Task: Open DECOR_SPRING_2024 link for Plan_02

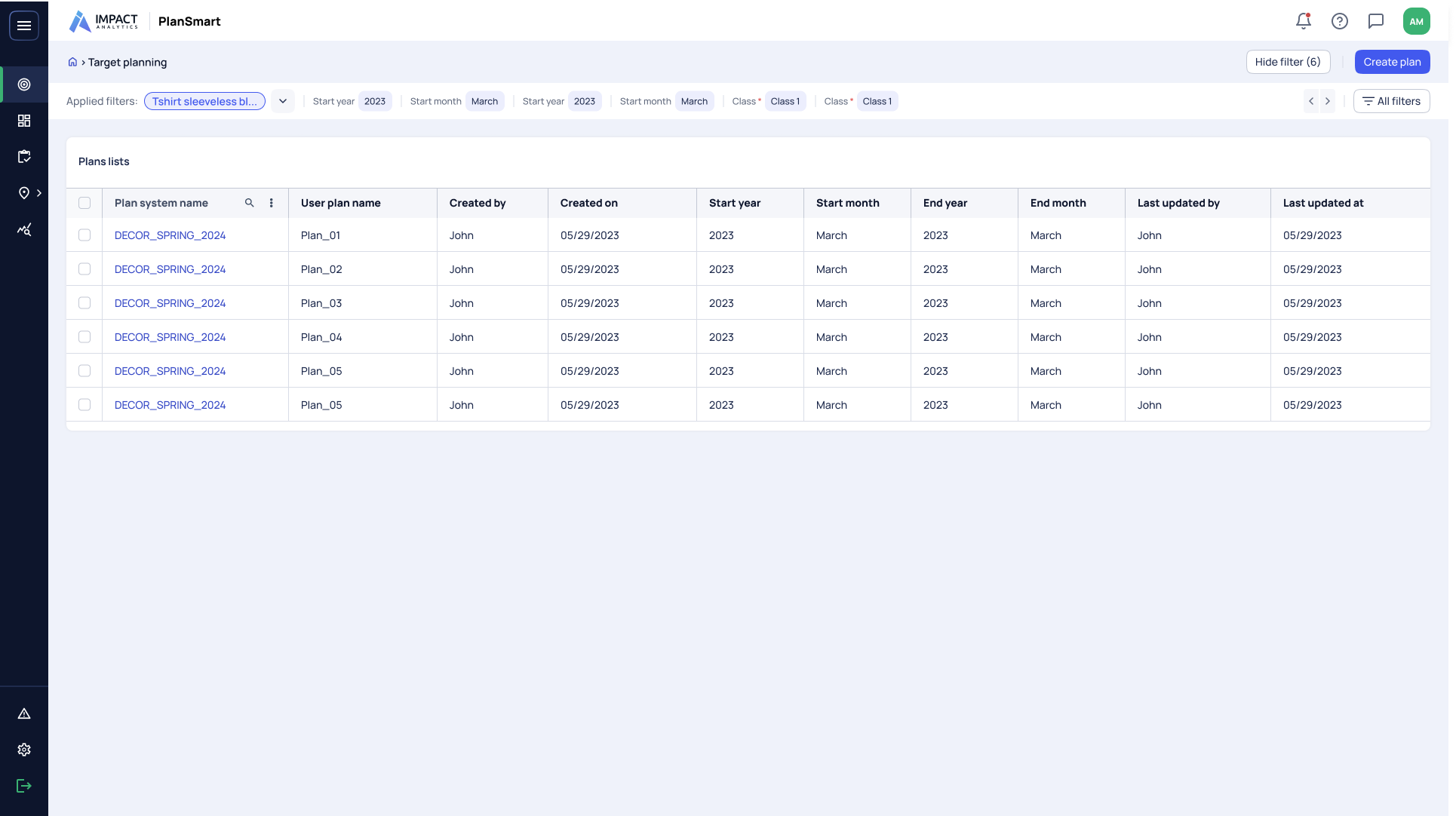Action: pos(170,269)
